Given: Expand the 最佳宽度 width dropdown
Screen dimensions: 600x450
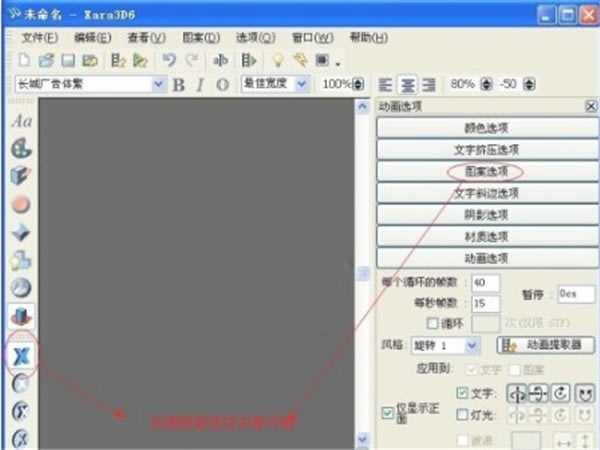Looking at the screenshot, I should [x=302, y=84].
